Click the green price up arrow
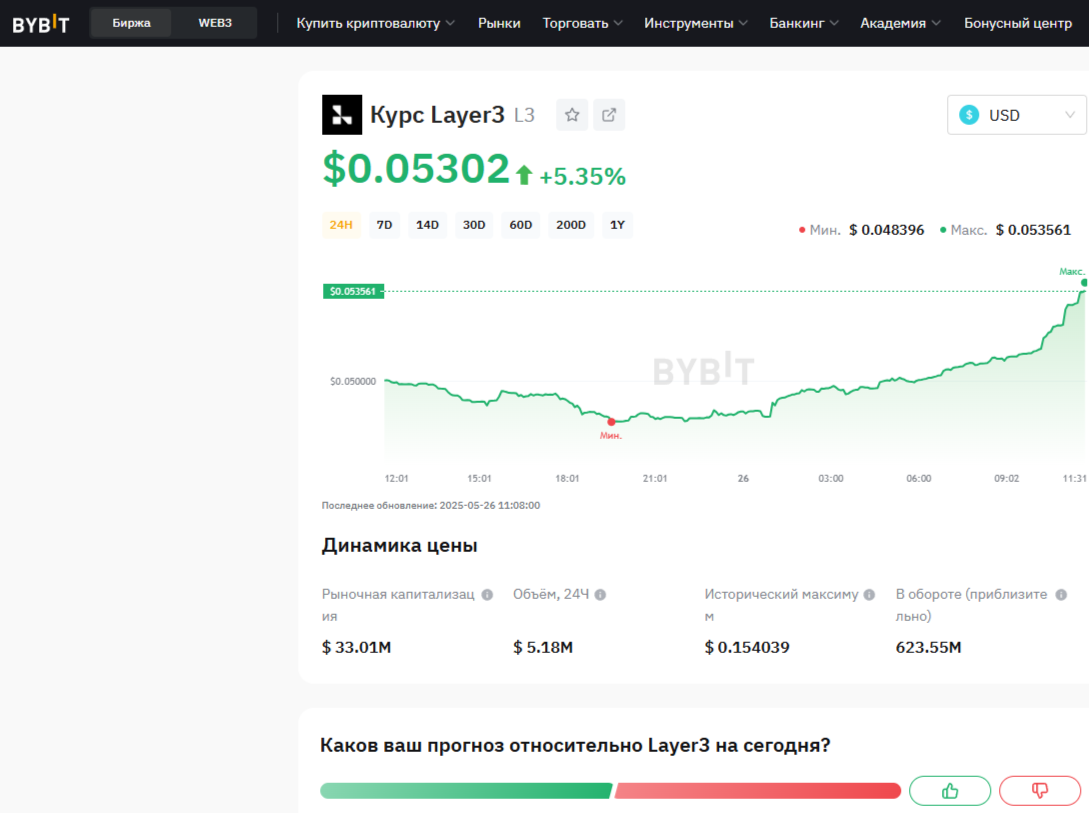Viewport: 1089px width, 813px height. click(524, 175)
